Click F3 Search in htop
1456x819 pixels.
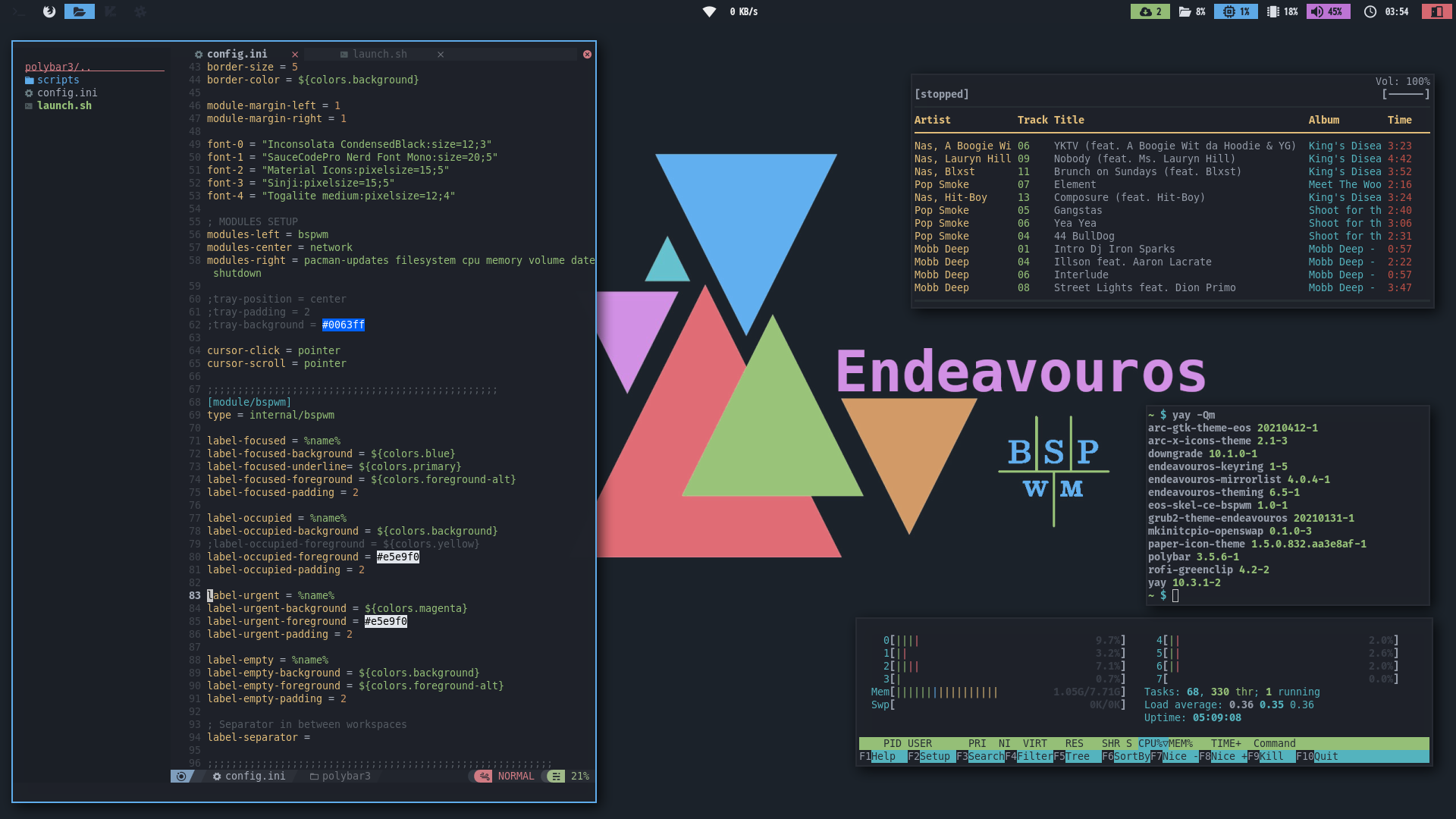981,756
